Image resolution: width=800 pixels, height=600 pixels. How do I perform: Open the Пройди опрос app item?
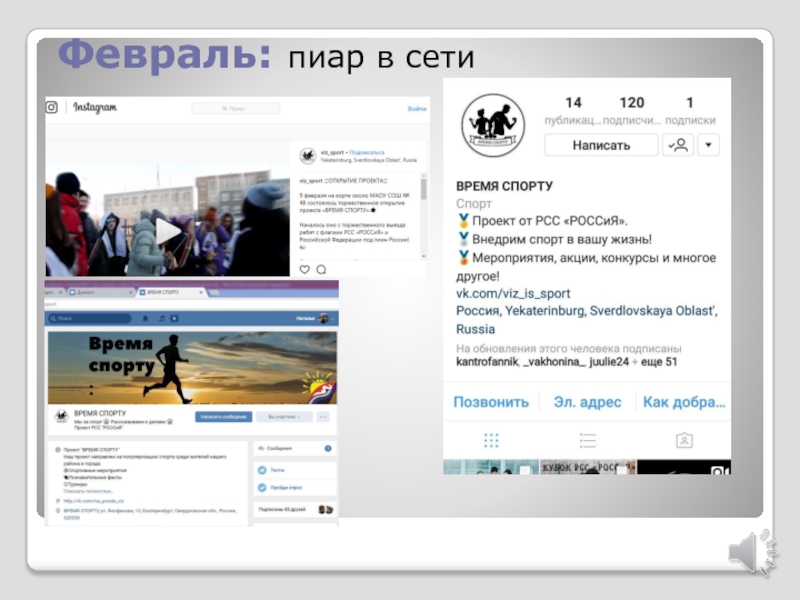coord(295,487)
